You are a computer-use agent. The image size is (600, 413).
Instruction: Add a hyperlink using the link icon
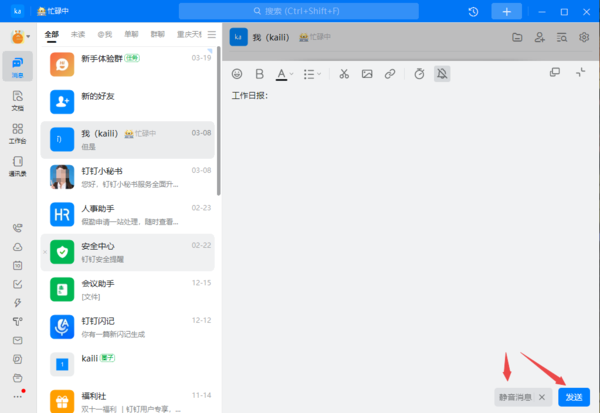pos(390,74)
